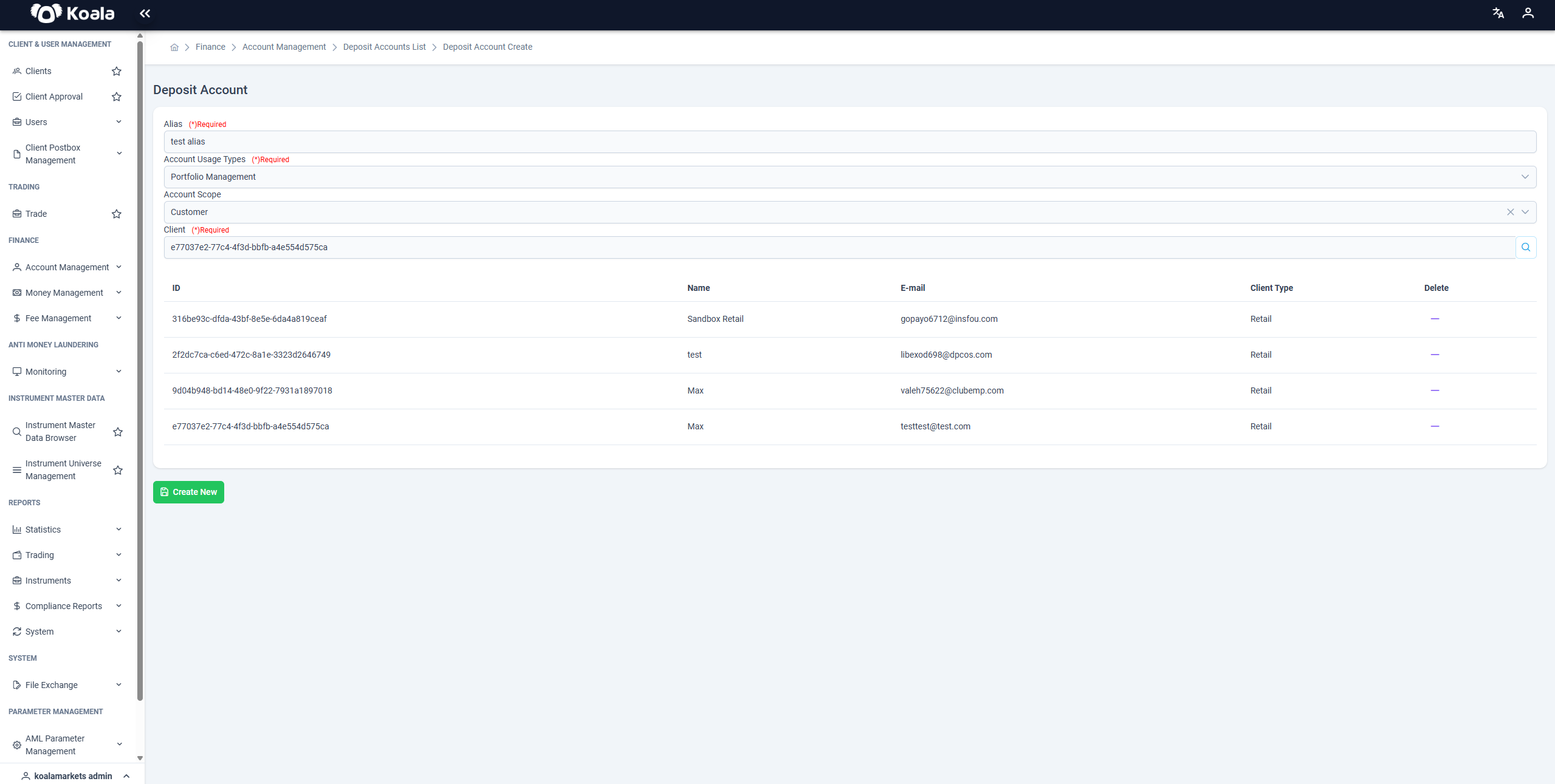The width and height of the screenshot is (1555, 784).
Task: Go to Deposit Accounts List breadcrumb
Action: point(384,47)
